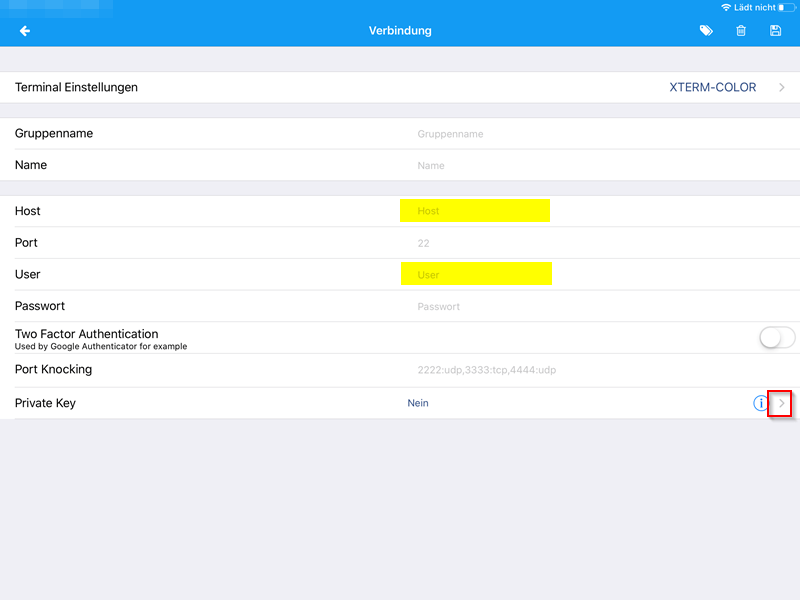Edit the Port field showing 22
The height and width of the screenshot is (600, 800).
(x=500, y=243)
